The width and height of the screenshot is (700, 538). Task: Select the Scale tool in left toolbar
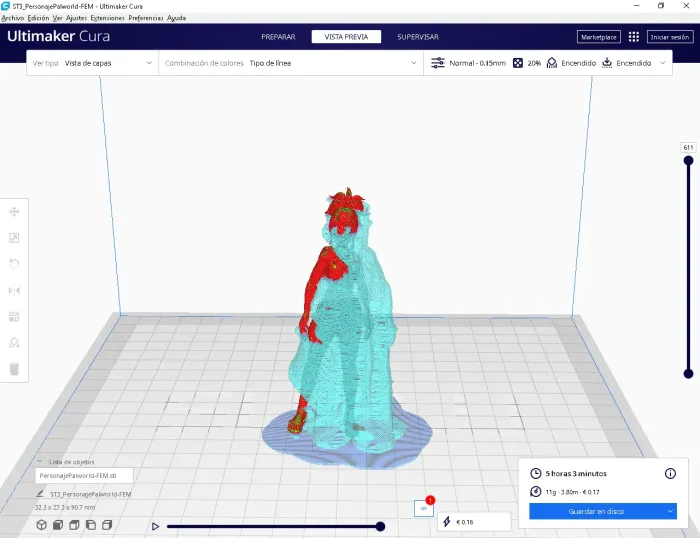point(14,238)
